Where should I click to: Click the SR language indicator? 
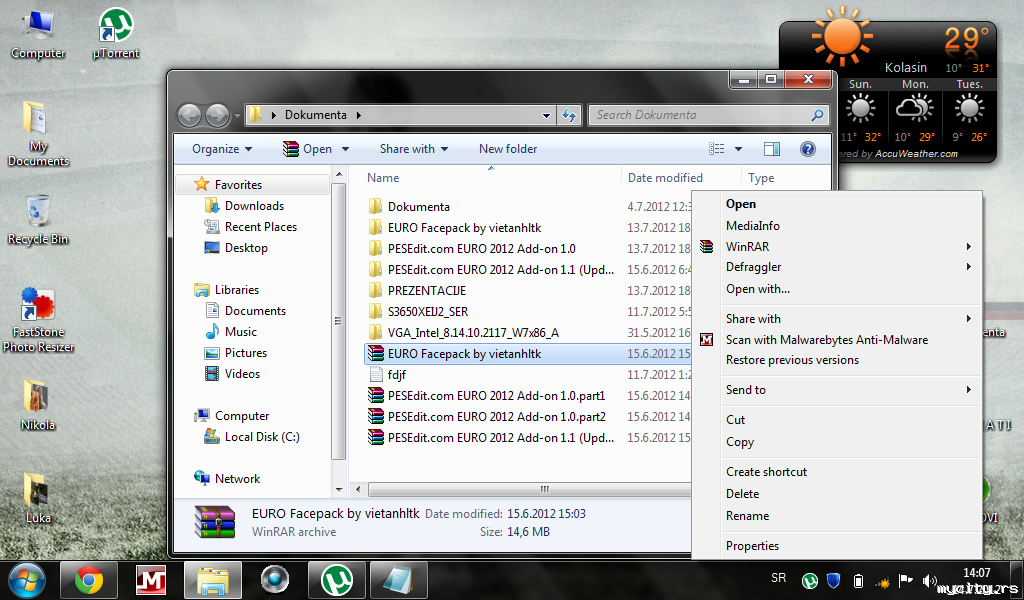(778, 578)
